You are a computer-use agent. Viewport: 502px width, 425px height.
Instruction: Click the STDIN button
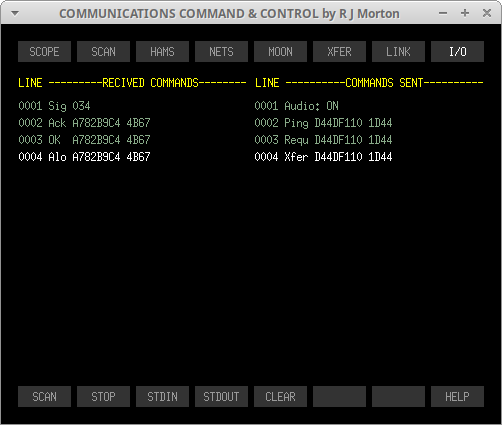click(162, 397)
